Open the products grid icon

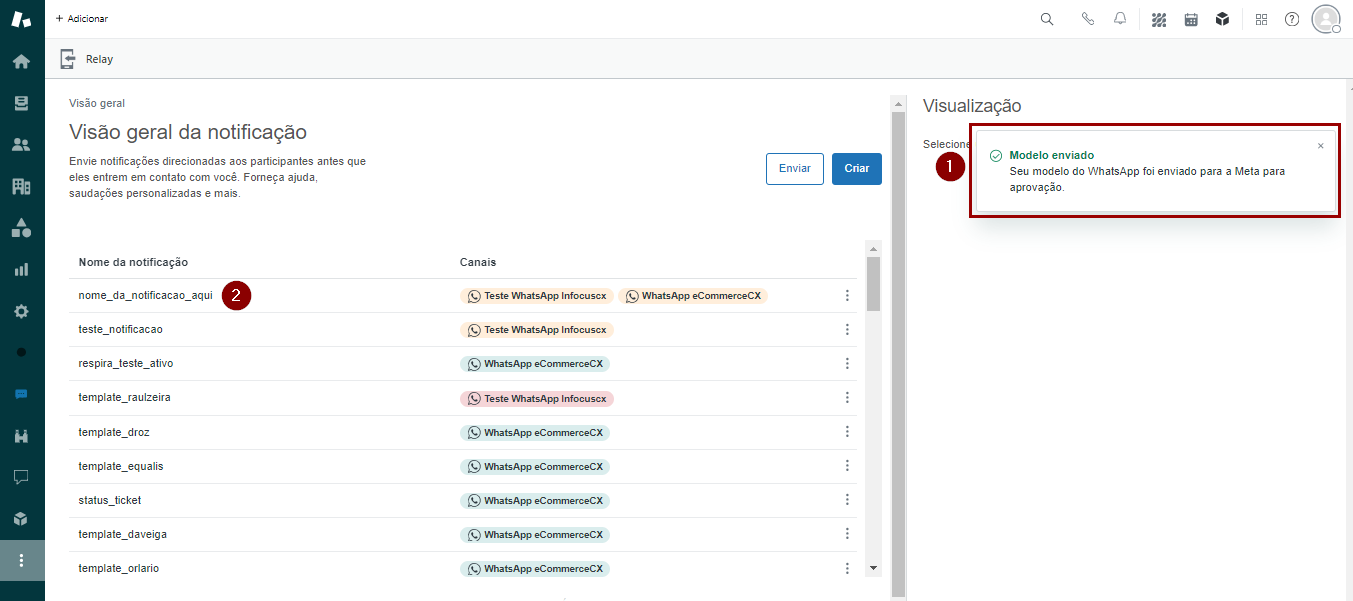click(1261, 19)
